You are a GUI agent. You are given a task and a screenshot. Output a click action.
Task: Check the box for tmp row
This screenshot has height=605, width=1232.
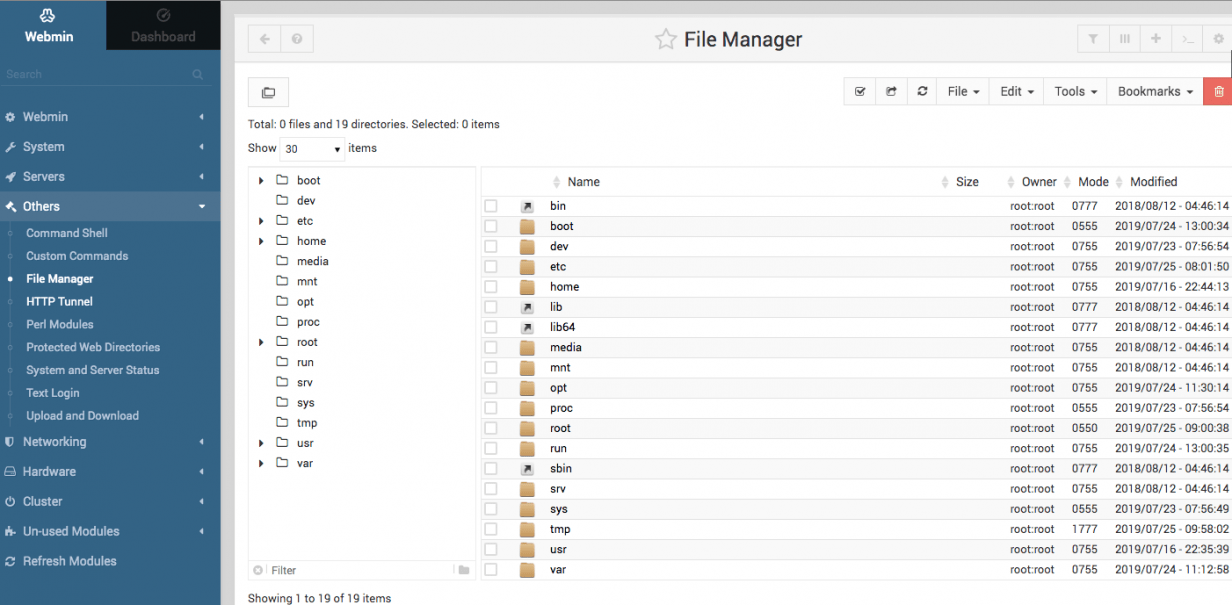coord(491,529)
